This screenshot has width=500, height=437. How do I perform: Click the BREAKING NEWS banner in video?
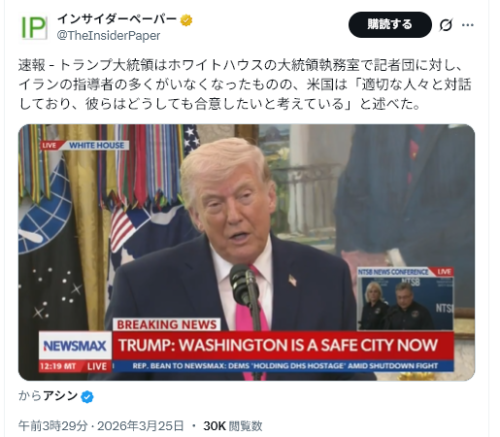click(166, 324)
